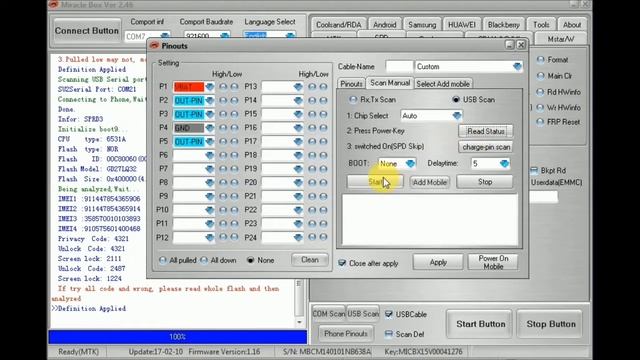Select the None pull option
This screenshot has height=360, width=640.
[251, 260]
